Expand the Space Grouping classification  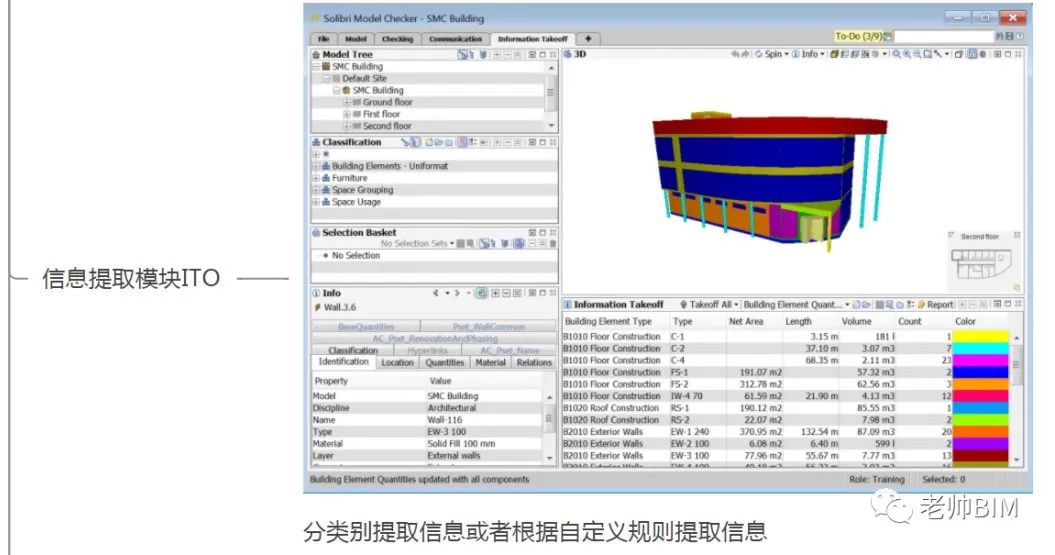tap(316, 190)
